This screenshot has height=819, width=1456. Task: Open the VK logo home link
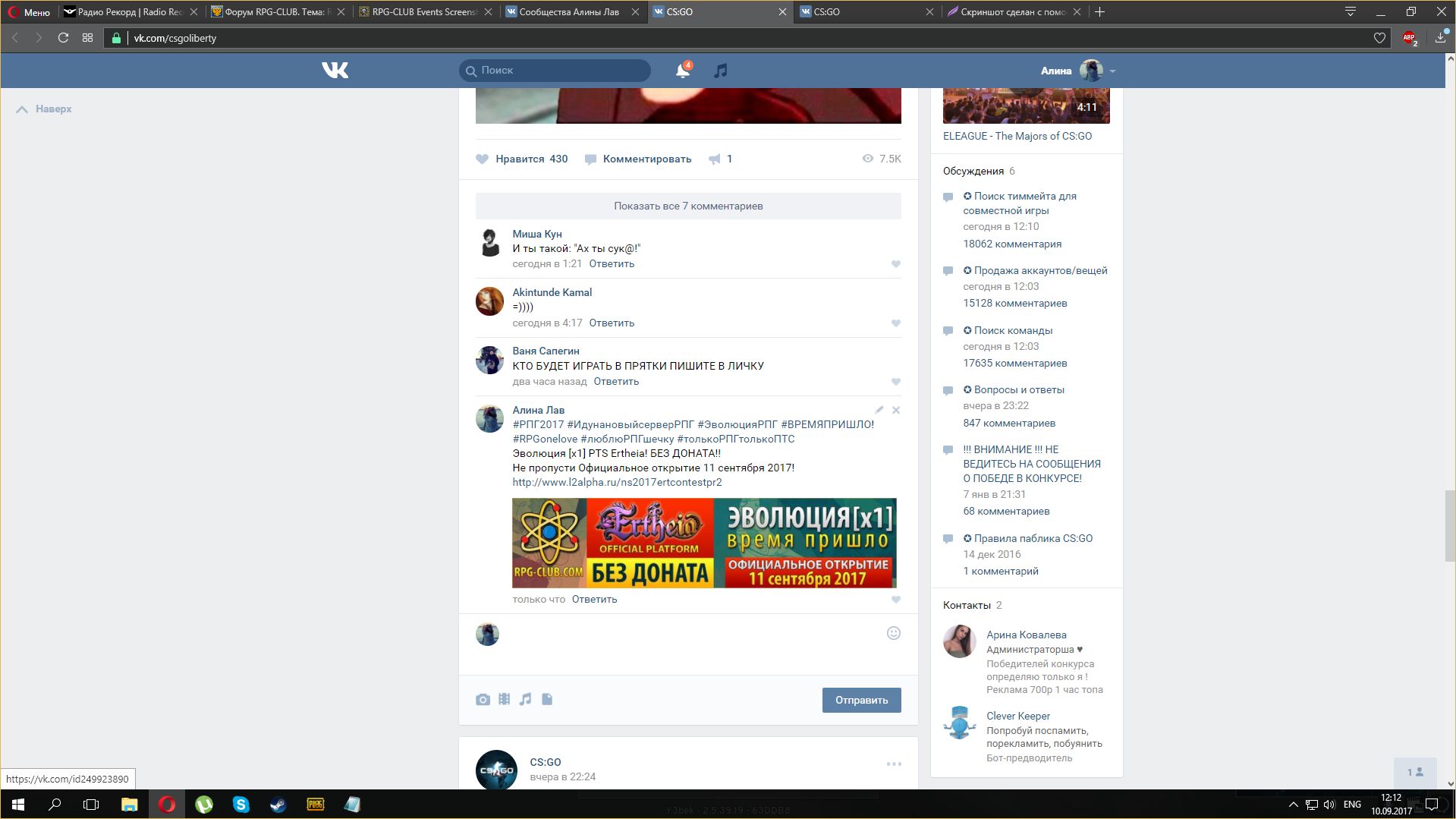point(335,71)
